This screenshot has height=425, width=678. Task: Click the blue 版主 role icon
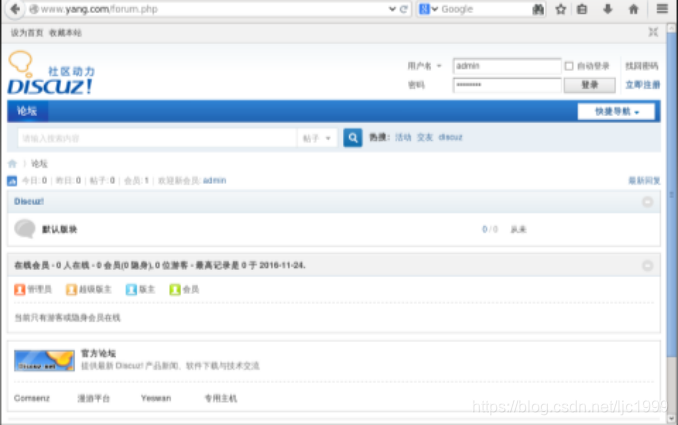pyautogui.click(x=131, y=289)
